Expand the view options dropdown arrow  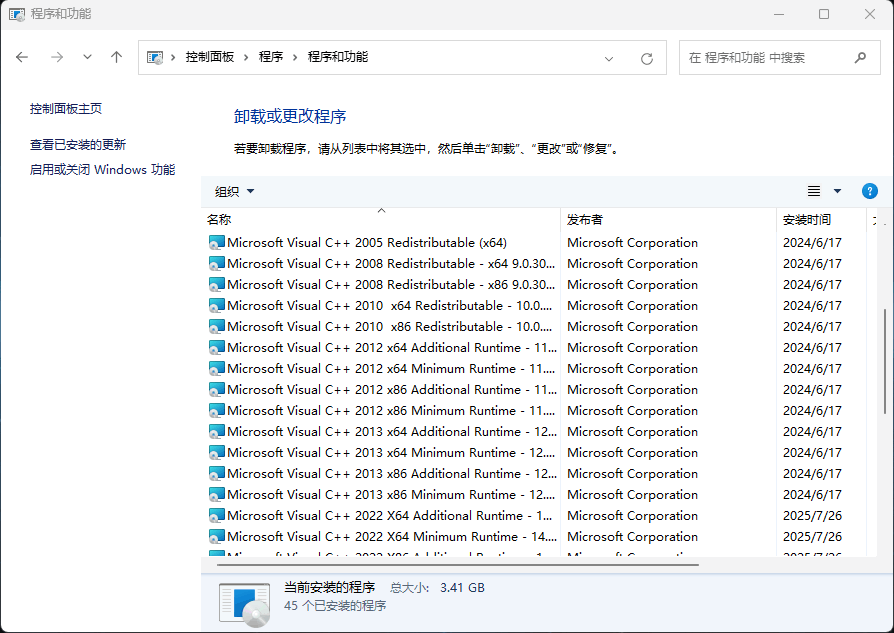837,191
